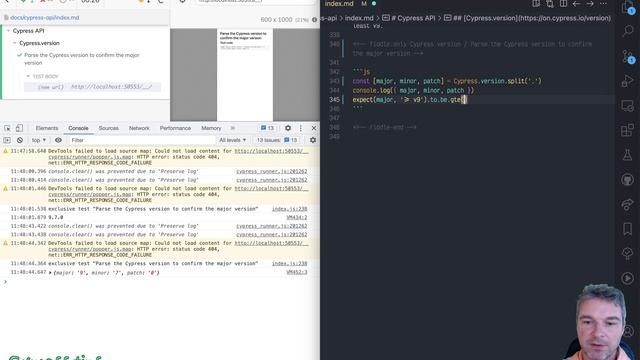Select the passing 'Parse the Cypress version' test
This screenshot has height=360, width=640.
(x=82, y=59)
